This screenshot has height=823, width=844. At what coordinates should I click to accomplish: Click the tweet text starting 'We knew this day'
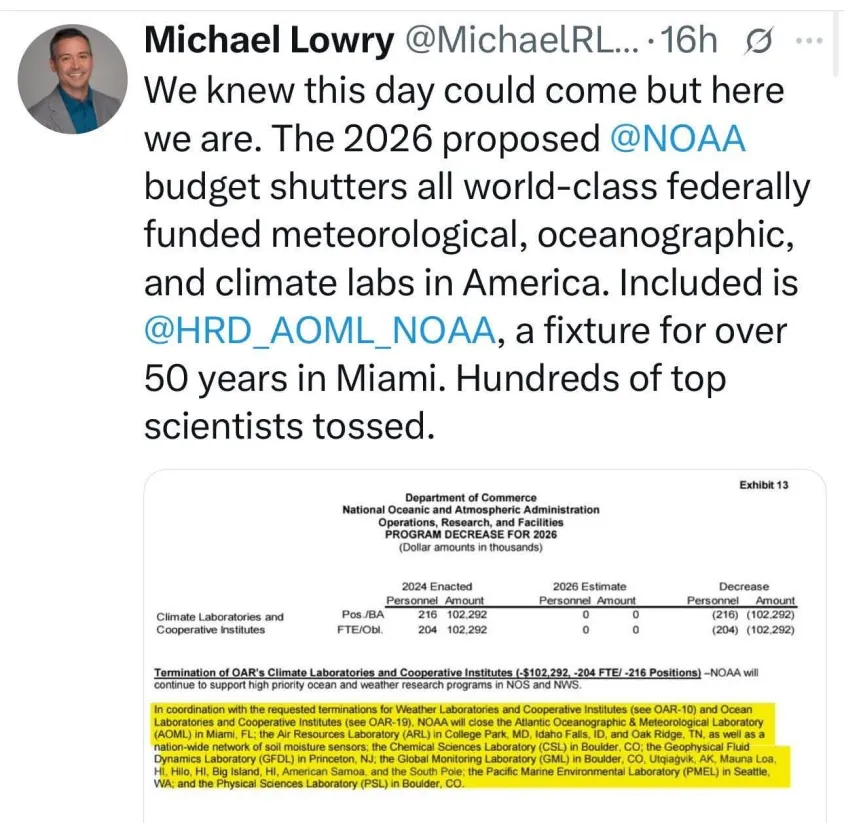477,258
